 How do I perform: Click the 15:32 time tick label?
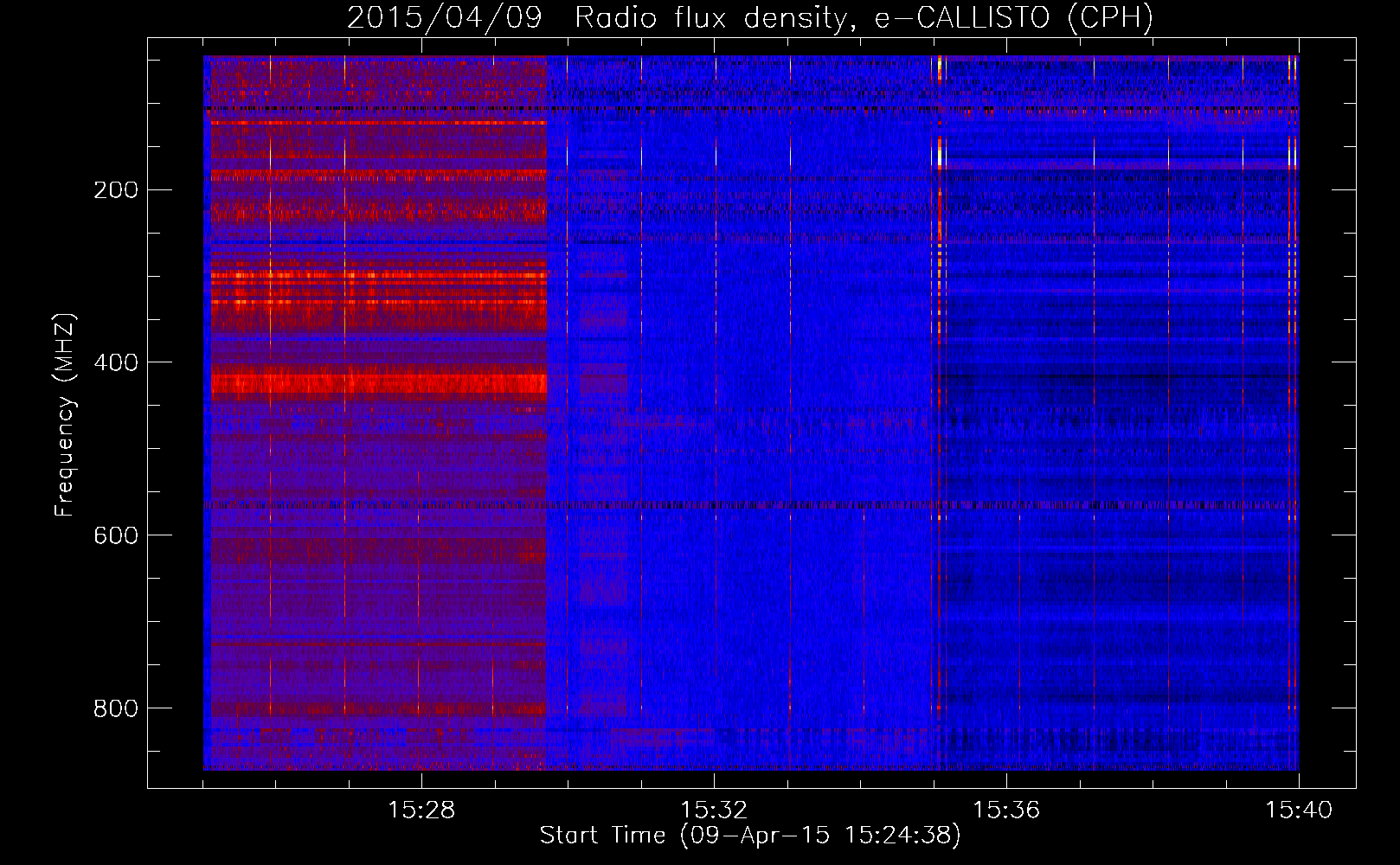[714, 811]
